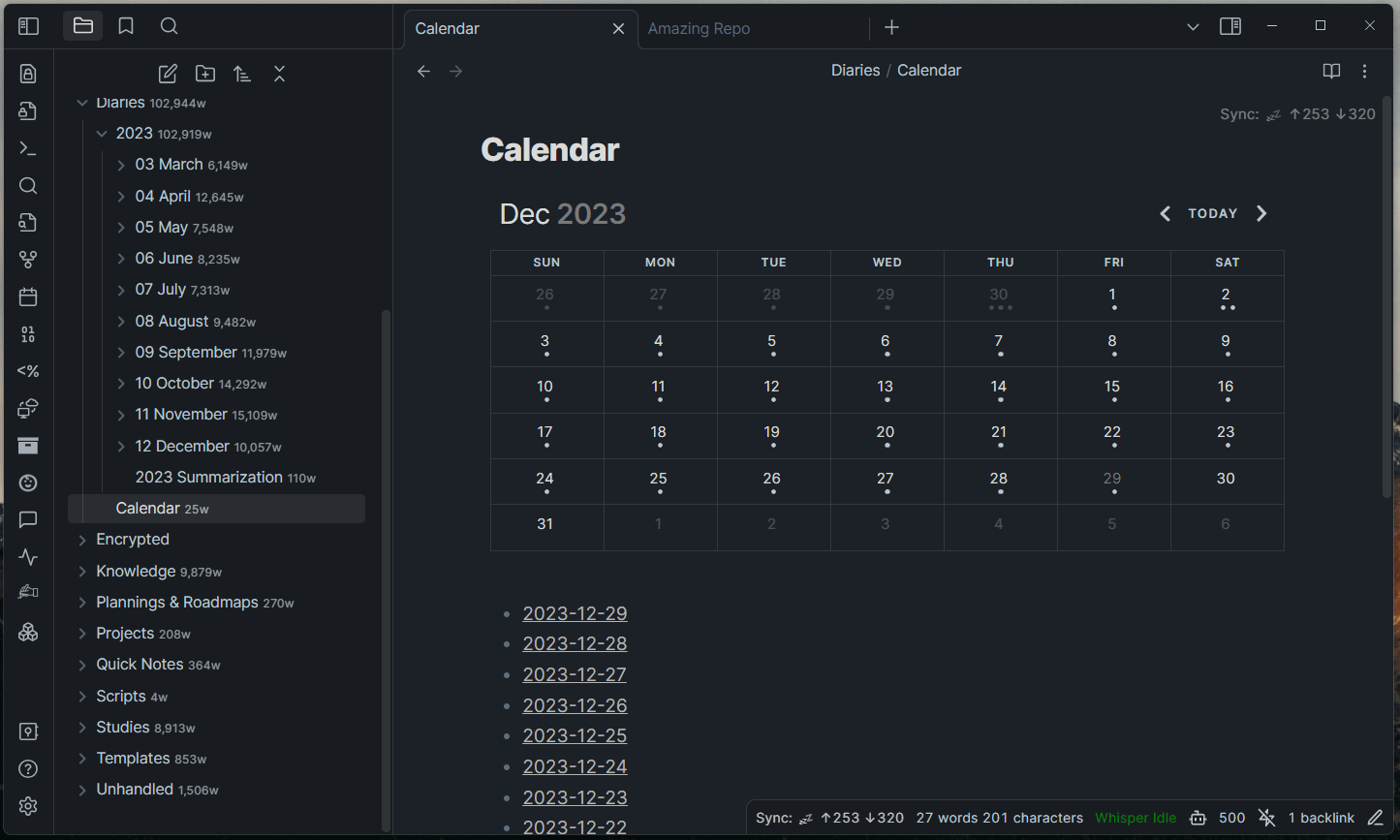Open the 2023-12-28 note link
Screen dimensions: 1400x840
tap(575, 643)
